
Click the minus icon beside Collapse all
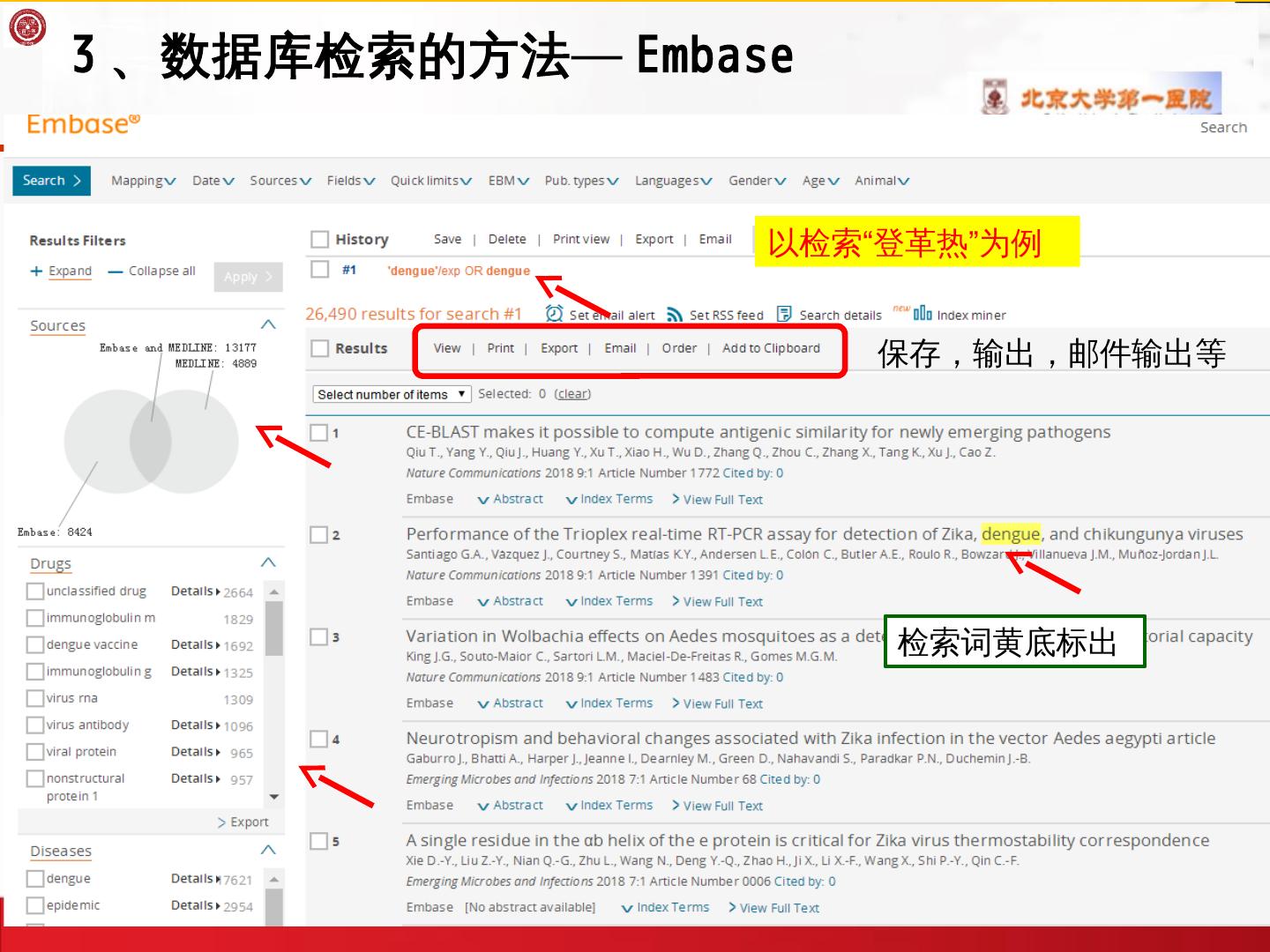[x=115, y=271]
